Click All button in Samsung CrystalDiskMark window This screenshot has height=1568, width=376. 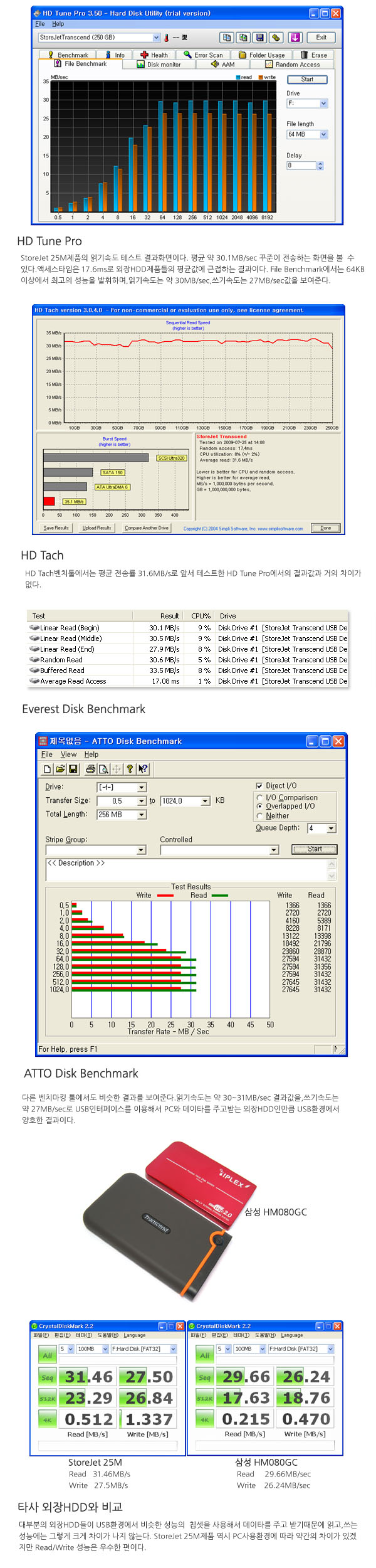[x=205, y=1355]
